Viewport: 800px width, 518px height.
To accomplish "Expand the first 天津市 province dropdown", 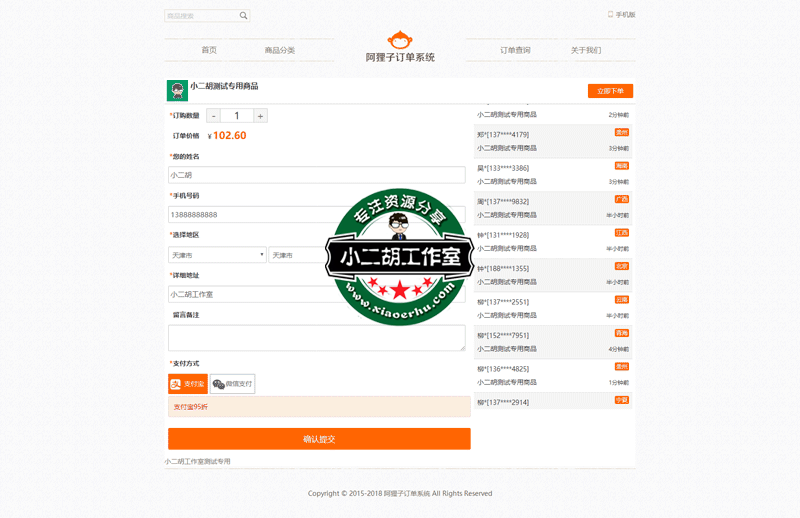I will click(217, 255).
